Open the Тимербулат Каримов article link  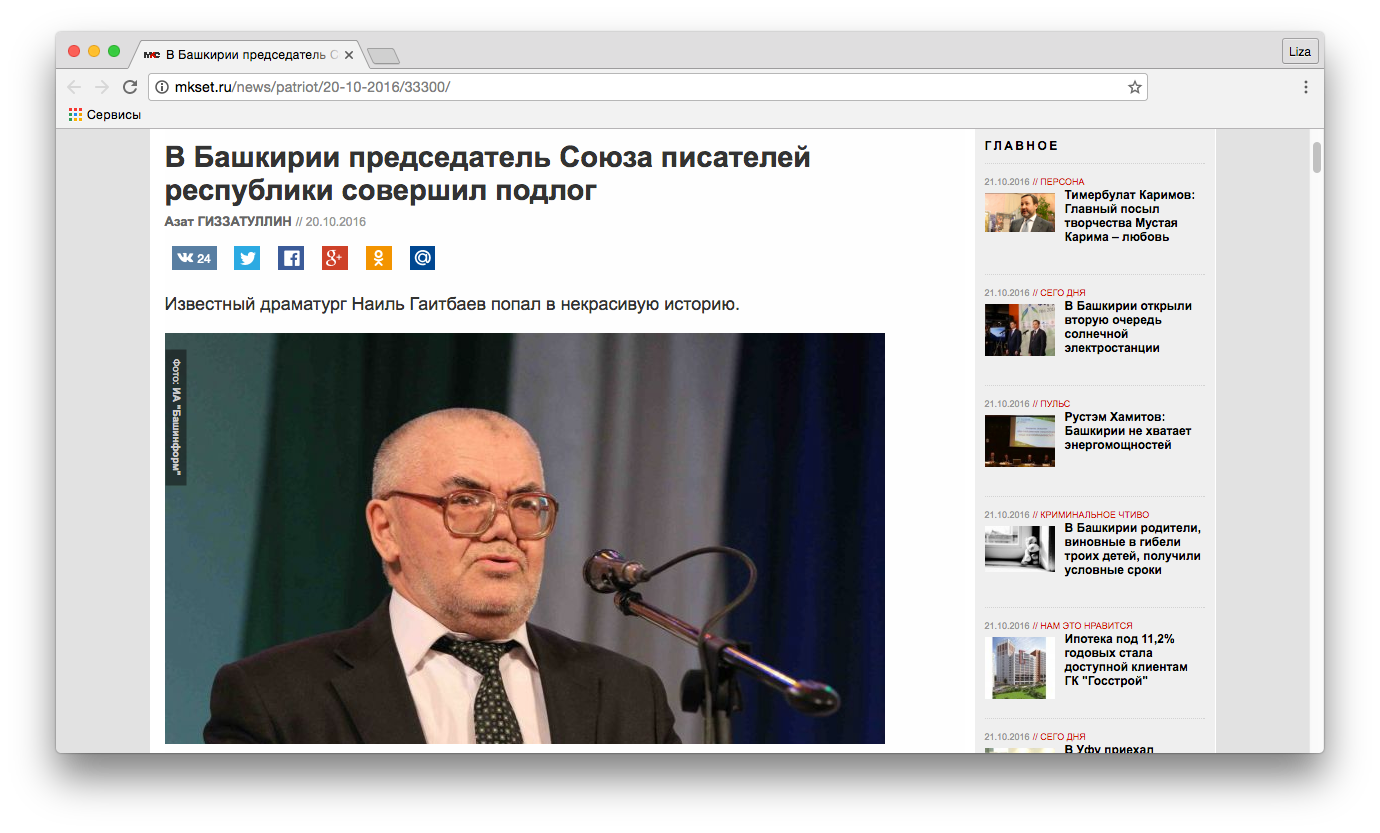point(1129,216)
